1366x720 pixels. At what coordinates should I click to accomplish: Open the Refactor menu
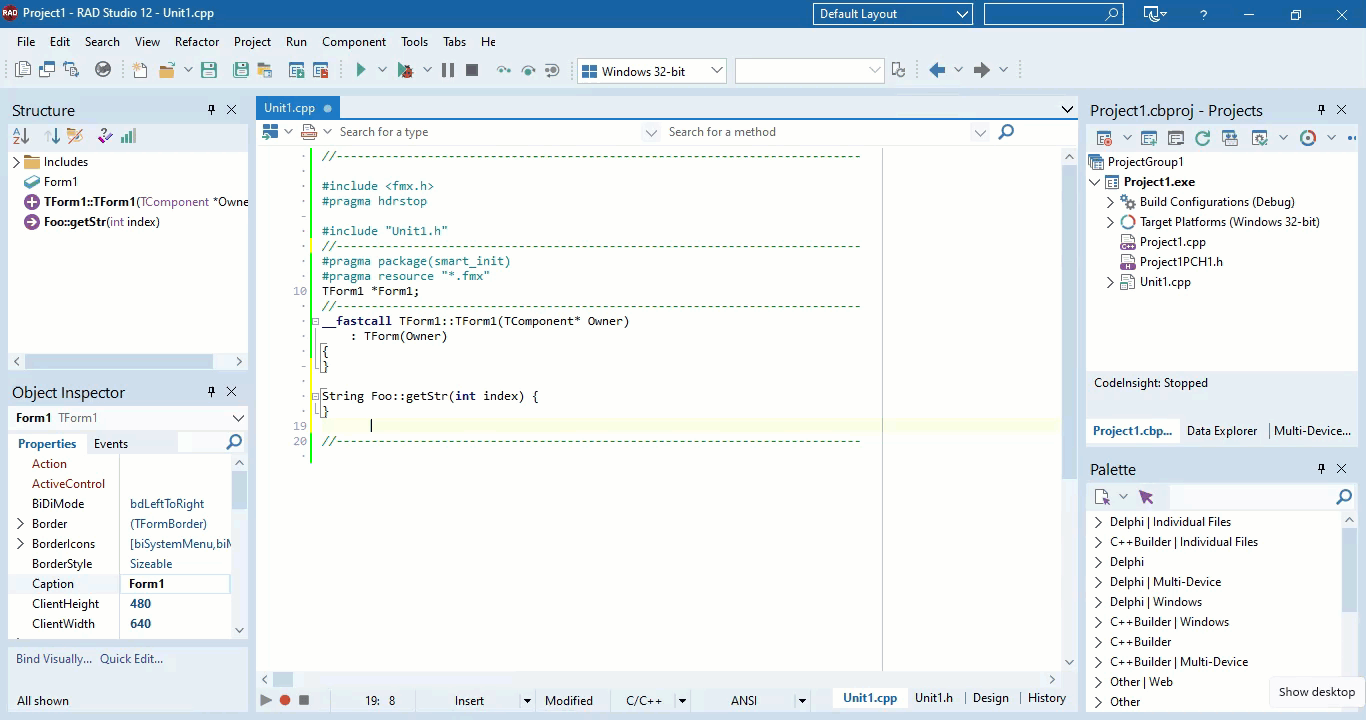tap(197, 42)
